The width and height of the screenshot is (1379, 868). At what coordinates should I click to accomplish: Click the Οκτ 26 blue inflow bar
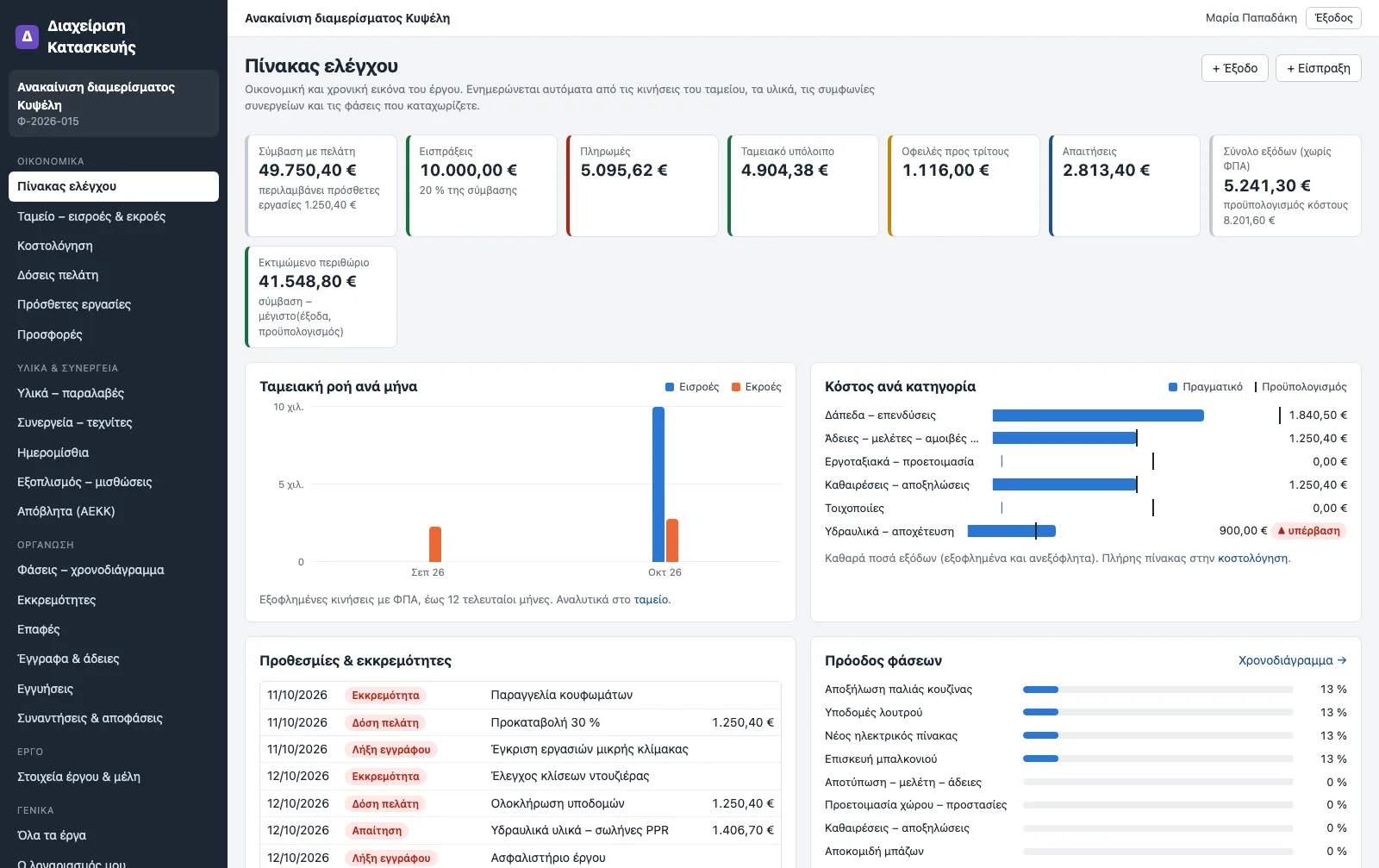[658, 484]
